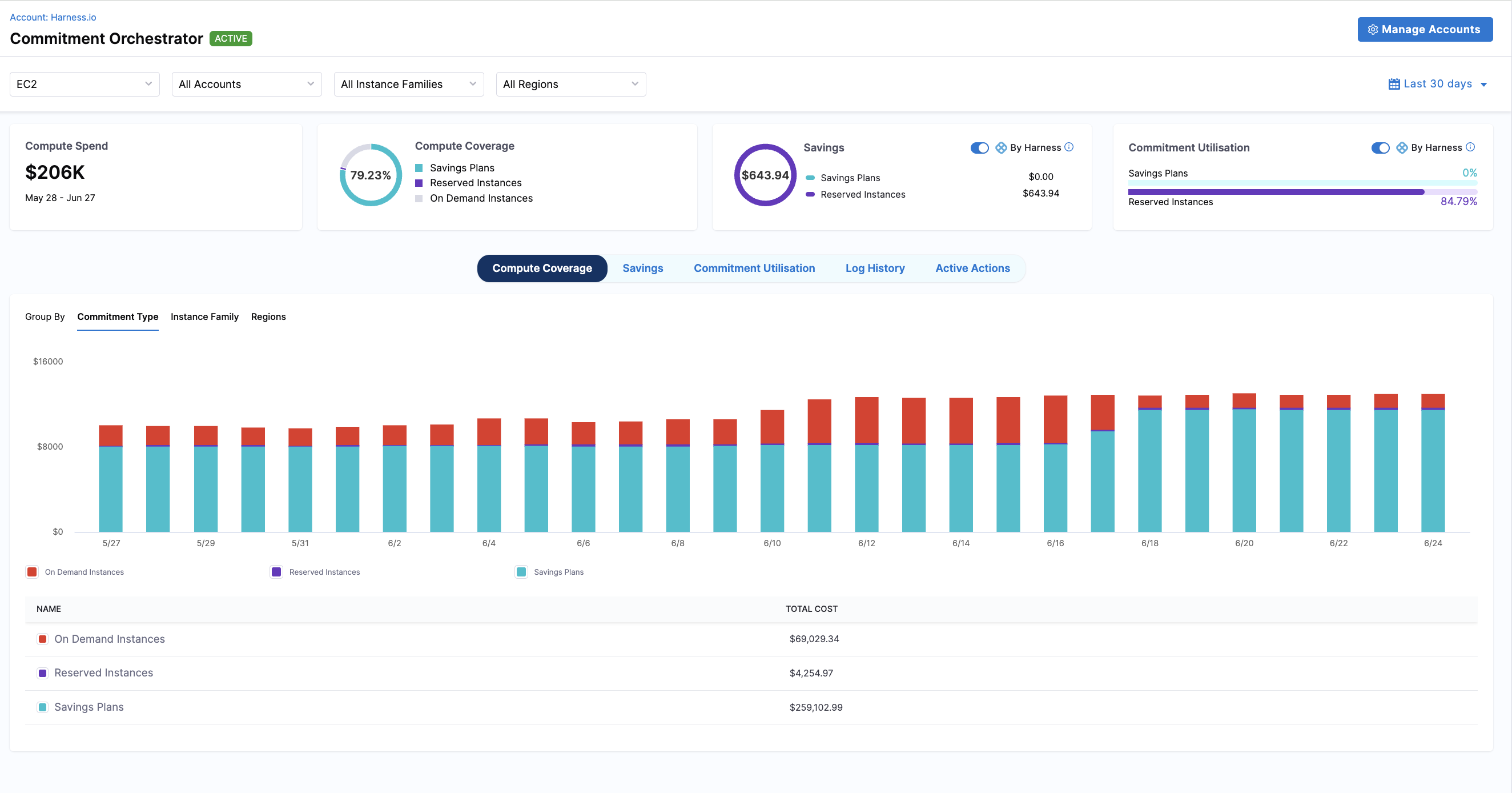1512x793 pixels.
Task: Click Harness logo icon in Commitment Utilisation card
Action: coord(1402,147)
